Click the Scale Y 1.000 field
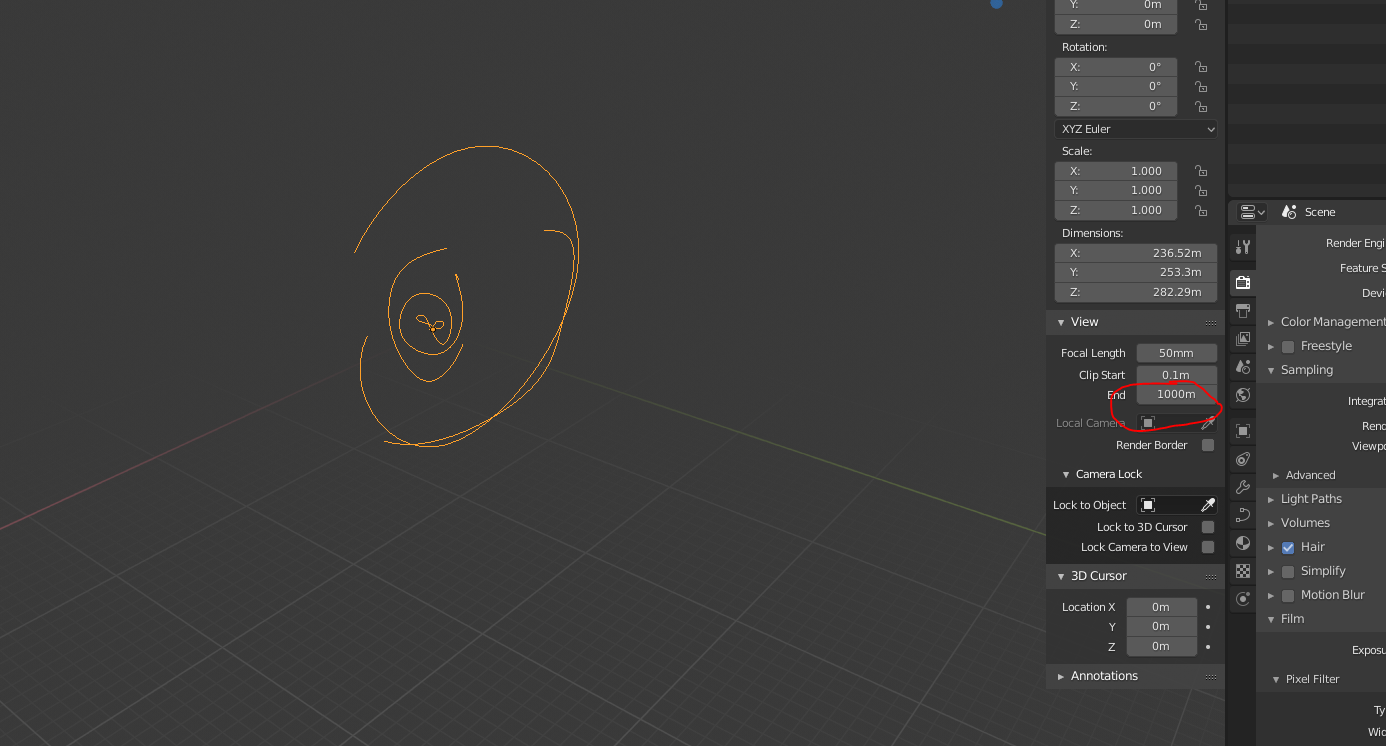The height and width of the screenshot is (746, 1386). 1116,190
